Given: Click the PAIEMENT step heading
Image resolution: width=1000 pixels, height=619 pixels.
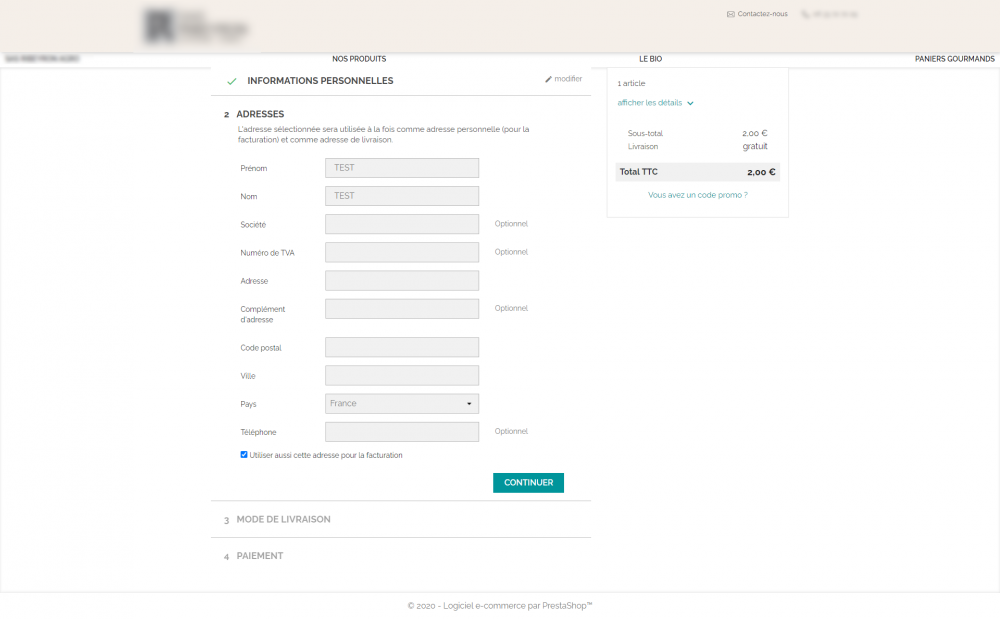Looking at the screenshot, I should tap(259, 555).
